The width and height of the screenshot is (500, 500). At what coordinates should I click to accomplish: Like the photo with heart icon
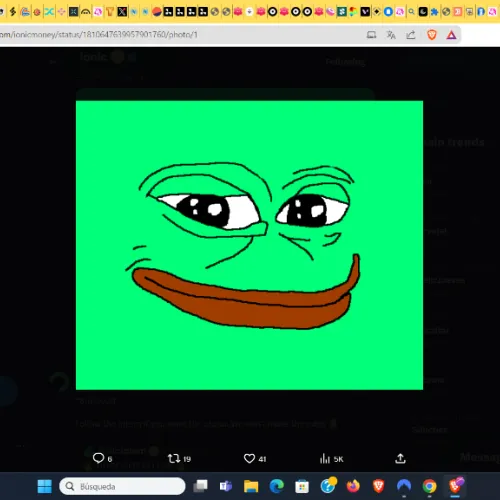tap(249, 459)
